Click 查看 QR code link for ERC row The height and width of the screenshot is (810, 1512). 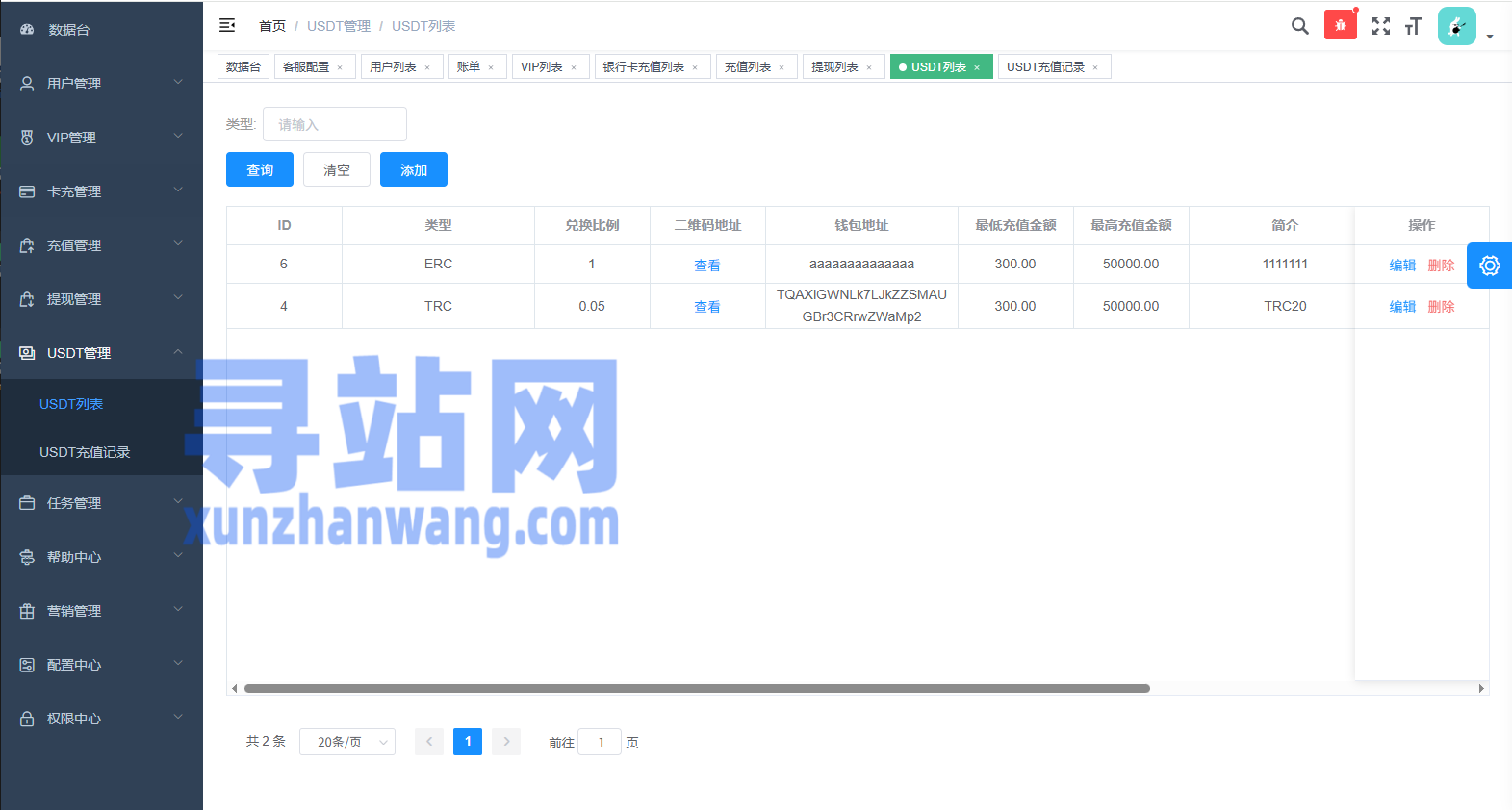(707, 266)
